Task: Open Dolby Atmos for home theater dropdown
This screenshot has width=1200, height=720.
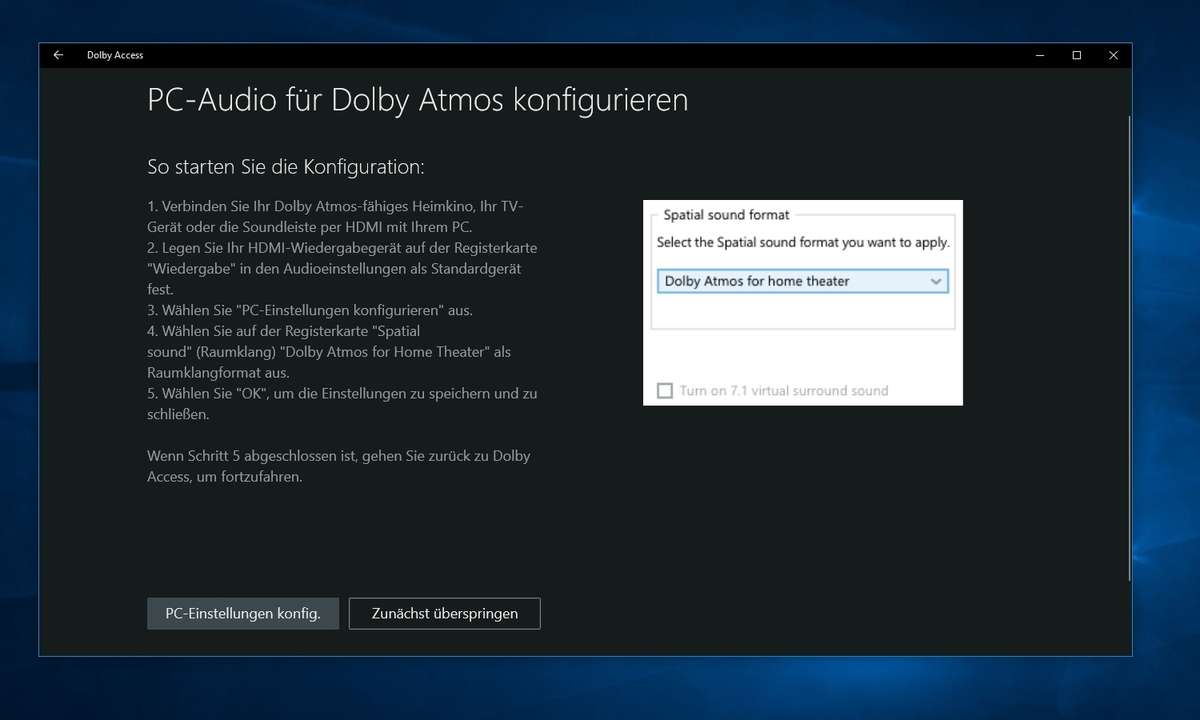Action: tap(802, 281)
